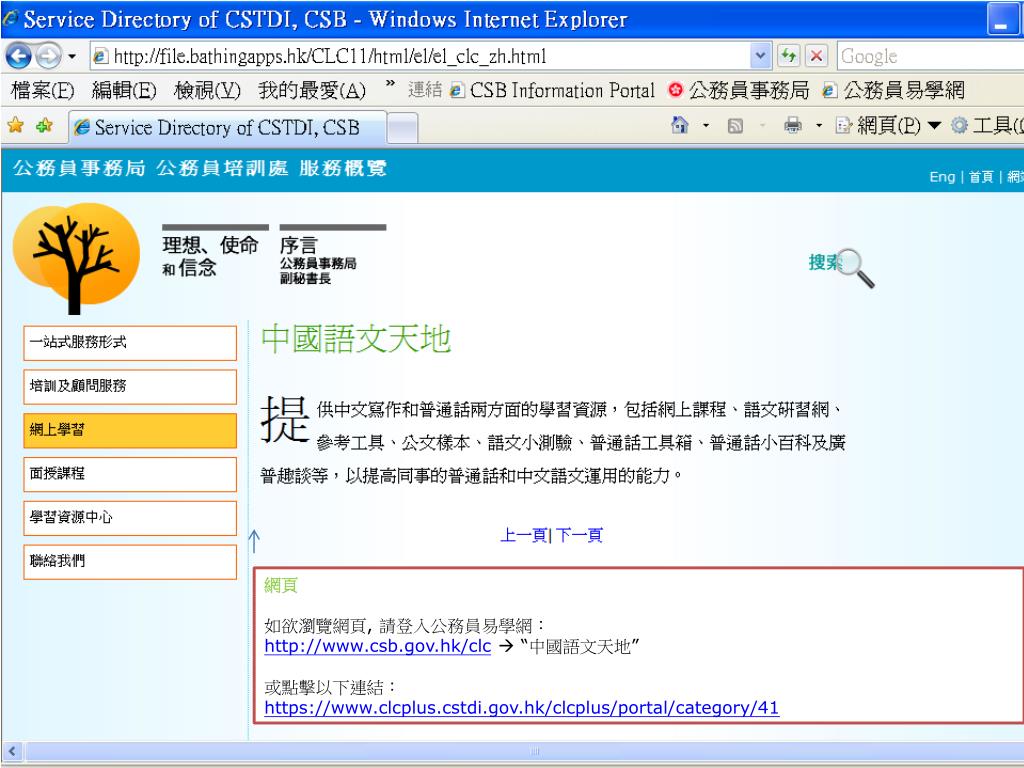Click the Internet Explorer title bar icon
The image size is (1024, 768).
point(10,20)
